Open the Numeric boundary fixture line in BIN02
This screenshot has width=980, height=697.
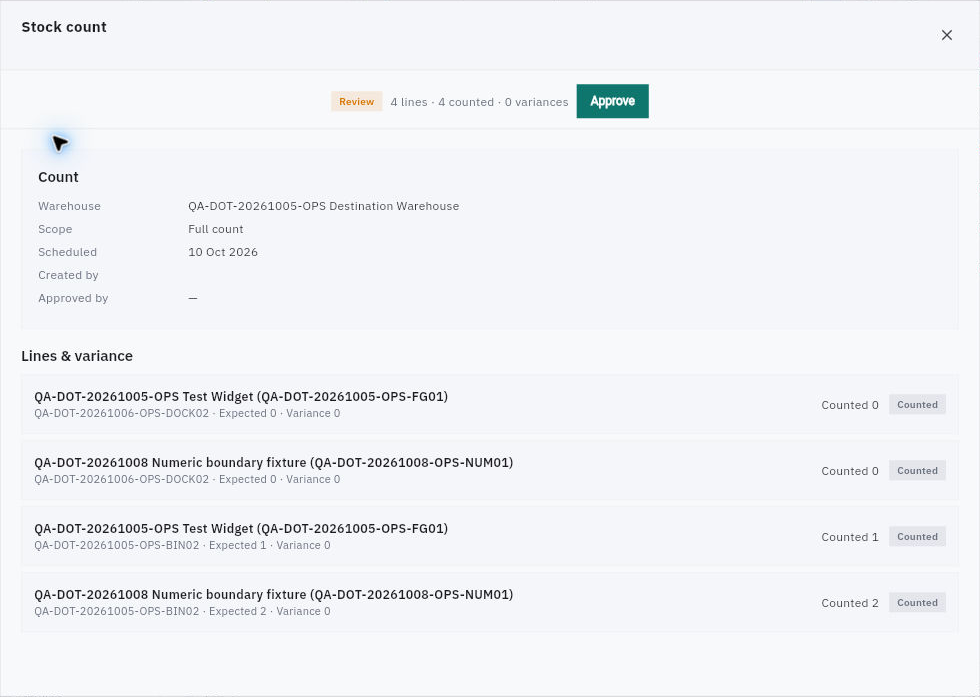tap(489, 603)
